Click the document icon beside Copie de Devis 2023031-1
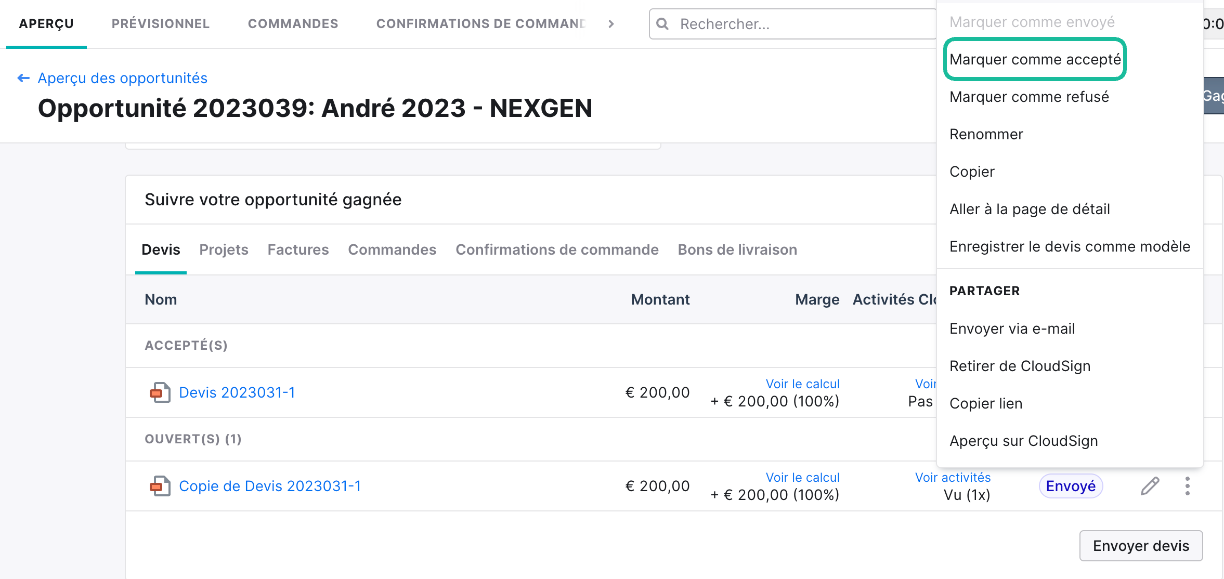This screenshot has height=579, width=1224. click(x=160, y=487)
